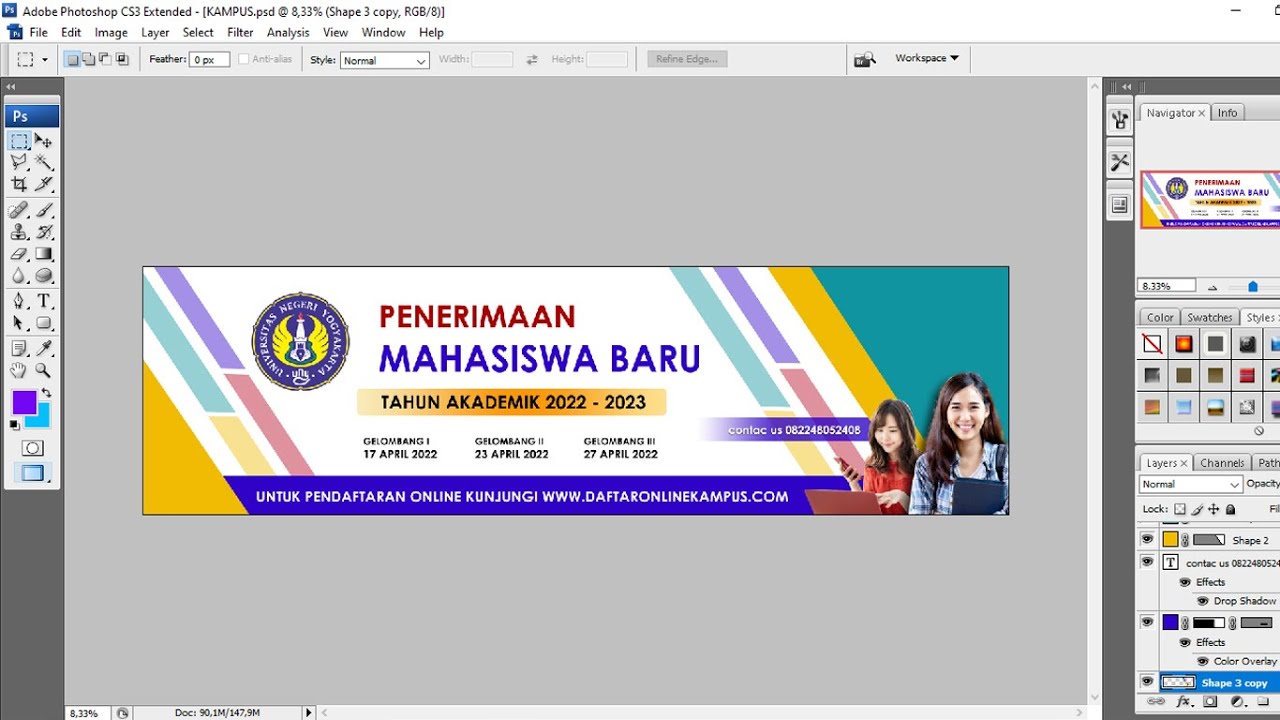
Task: Select the Sponge tool
Action: tap(44, 275)
